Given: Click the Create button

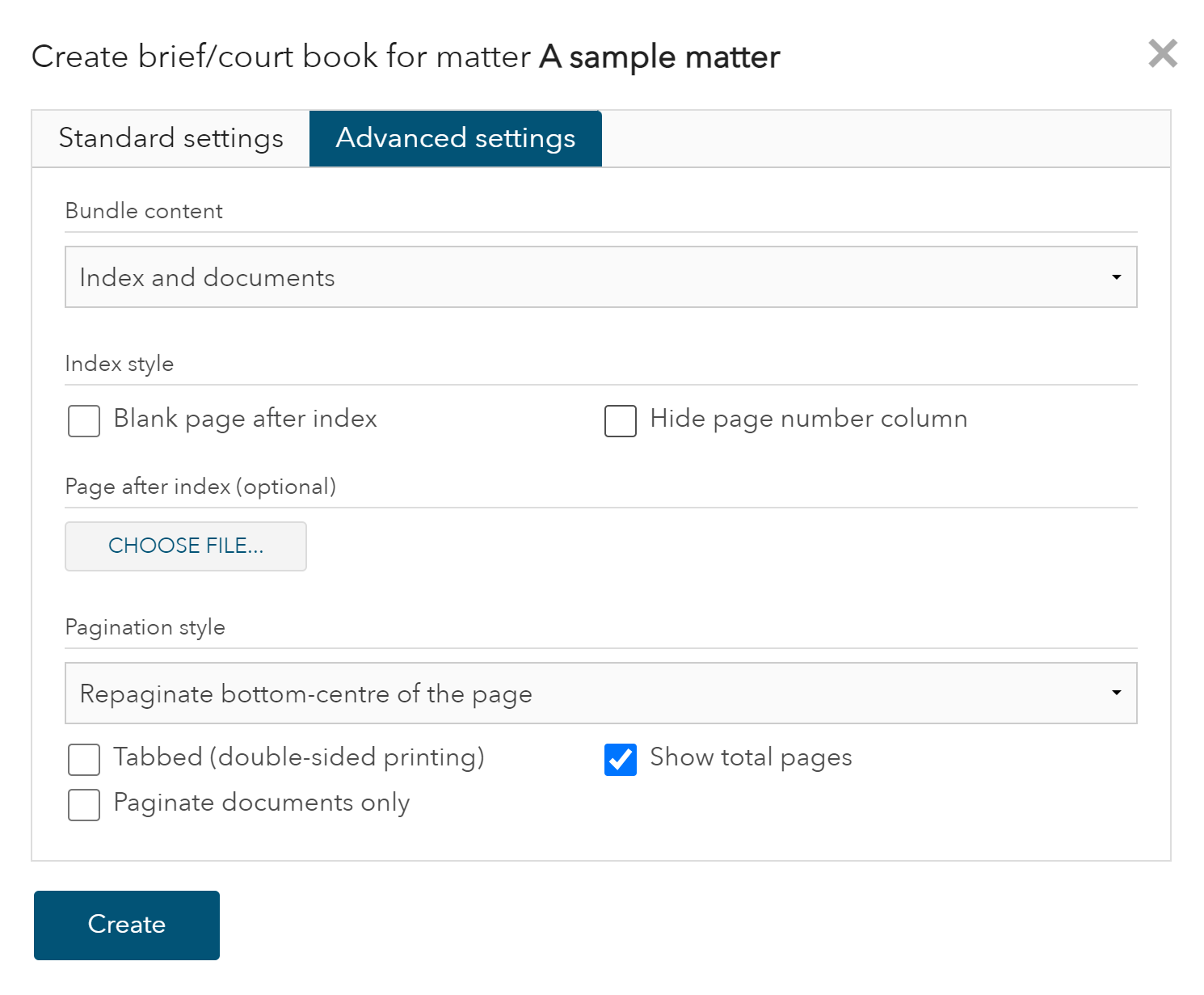Looking at the screenshot, I should click(x=127, y=925).
